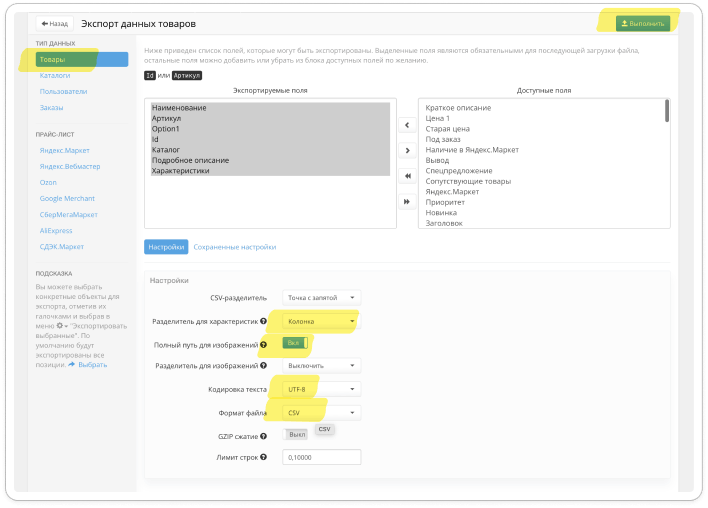Viewport: 708px width, 508px height.
Task: Open help icon for Разделитель для изображений
Action: tap(263, 365)
